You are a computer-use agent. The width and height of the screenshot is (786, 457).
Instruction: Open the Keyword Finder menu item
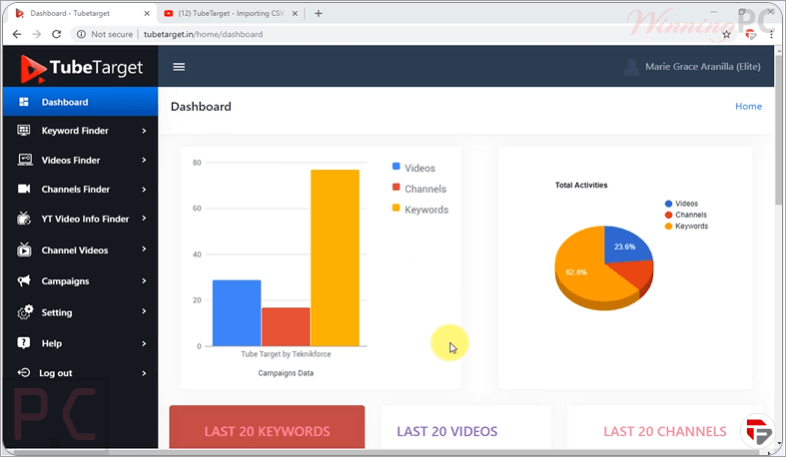(80, 131)
